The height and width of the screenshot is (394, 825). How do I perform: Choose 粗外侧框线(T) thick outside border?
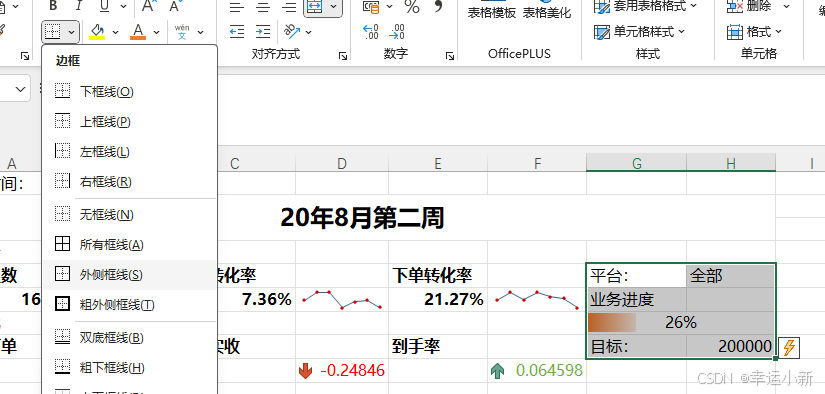pos(129,305)
